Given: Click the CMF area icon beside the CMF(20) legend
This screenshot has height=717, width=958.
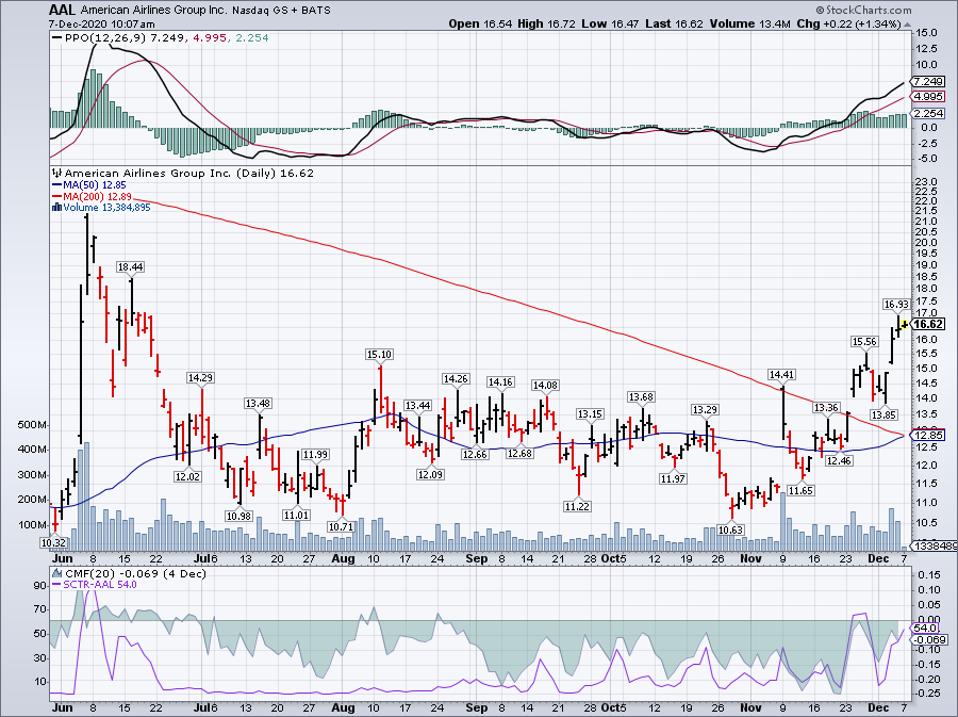Looking at the screenshot, I should (57, 573).
